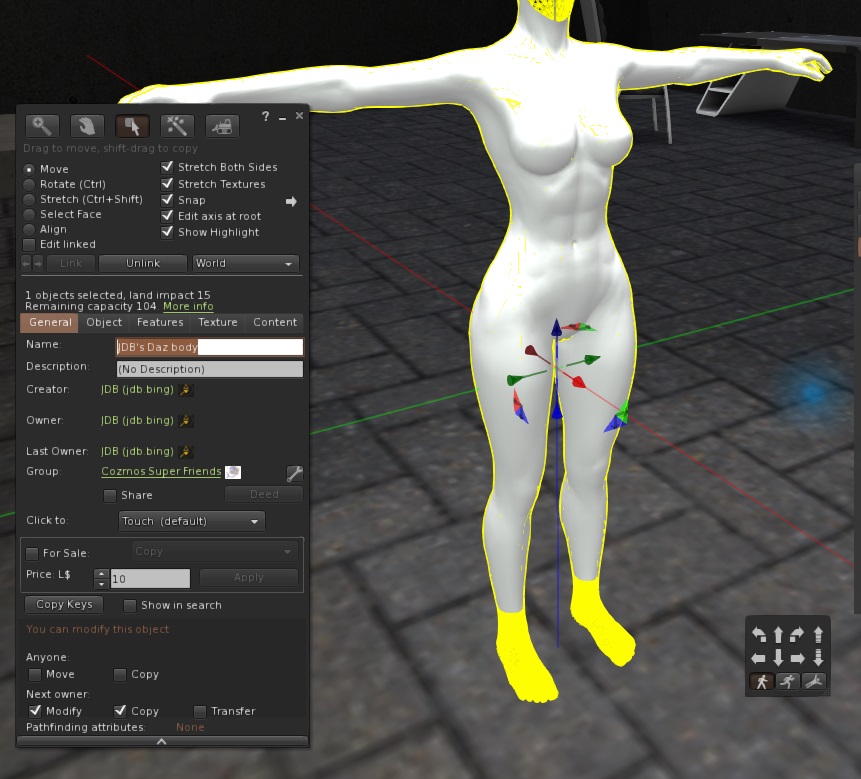
Task: Toggle the Snap checkbox
Action: point(167,200)
